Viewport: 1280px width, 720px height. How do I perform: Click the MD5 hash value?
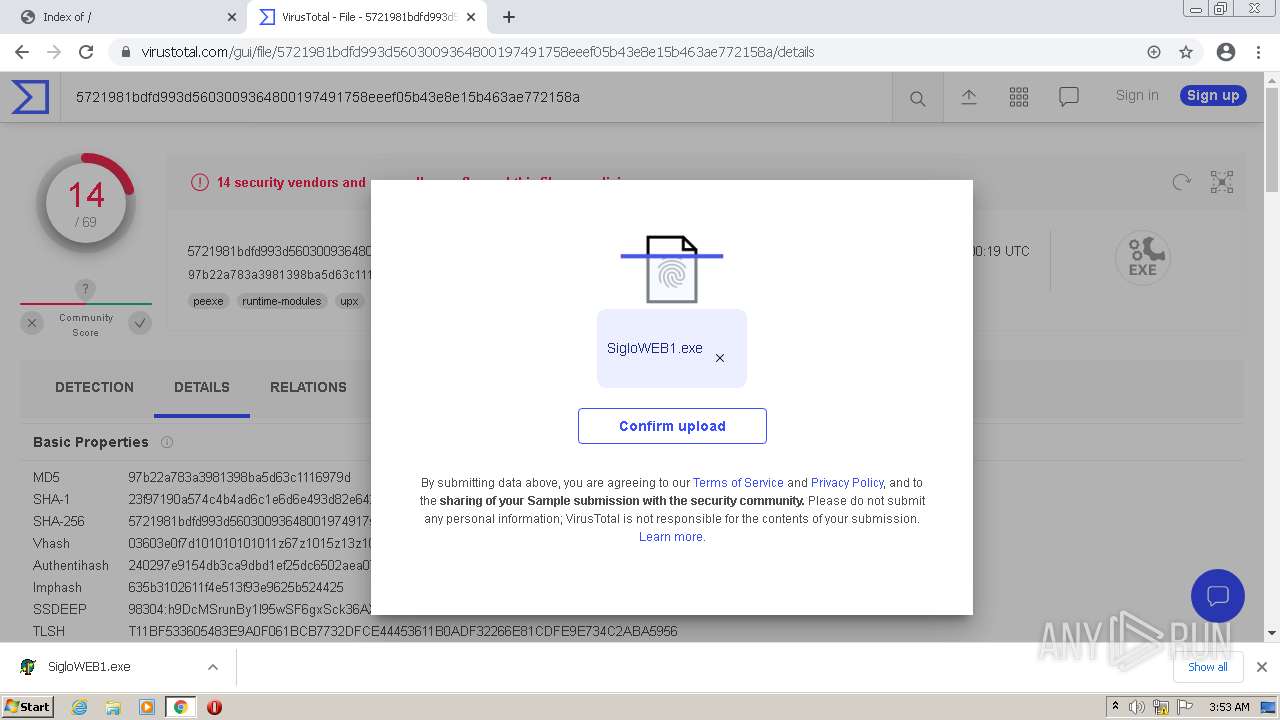coord(240,478)
